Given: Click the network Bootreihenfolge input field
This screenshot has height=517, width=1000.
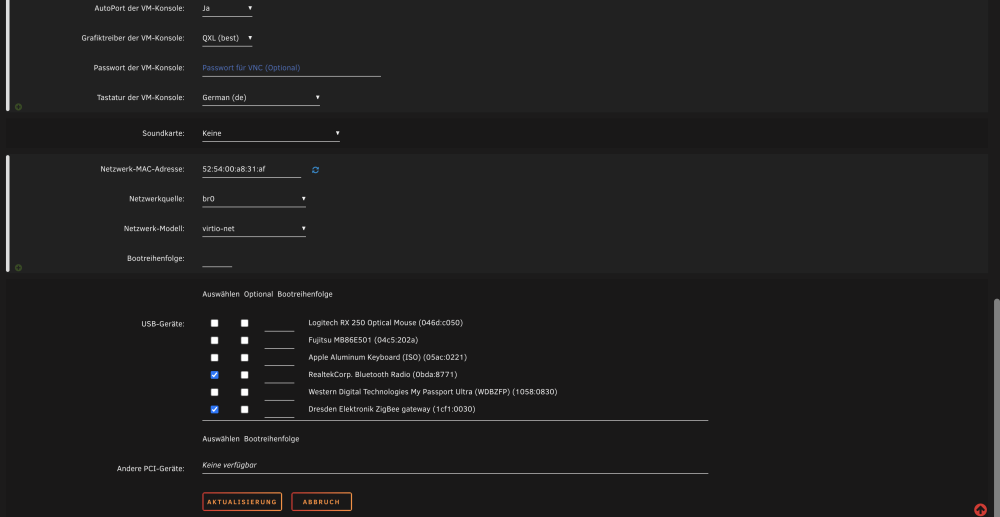Looking at the screenshot, I should 217,259.
